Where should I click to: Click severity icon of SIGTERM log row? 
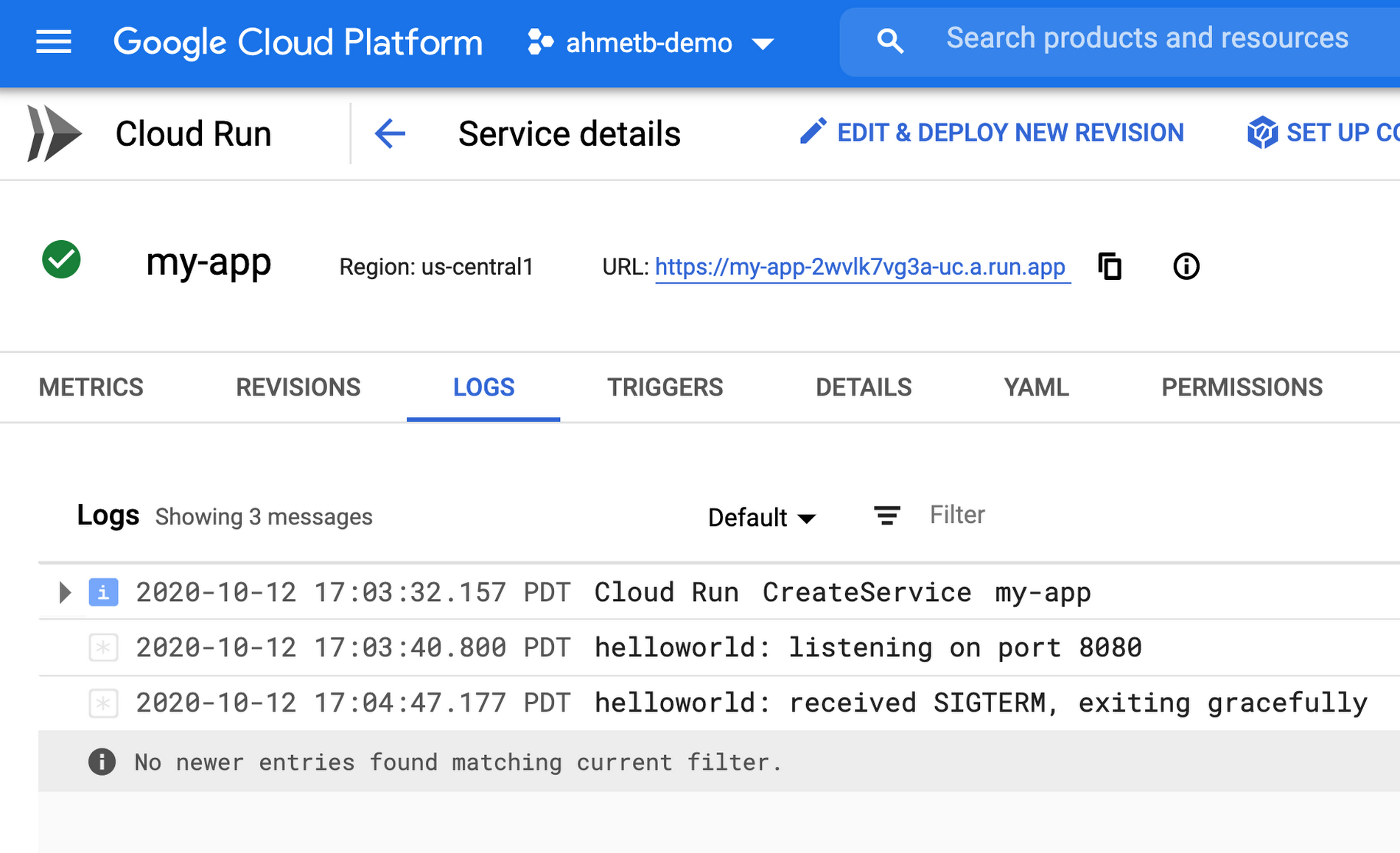pyautogui.click(x=103, y=703)
